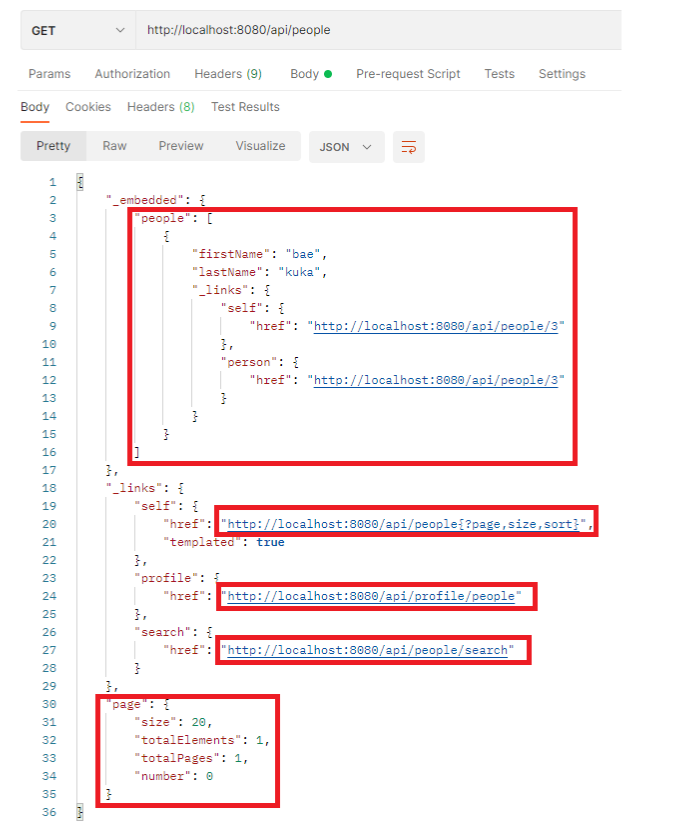Click the request URL input field
Screen dimensions: 690x835
[x=379, y=30]
